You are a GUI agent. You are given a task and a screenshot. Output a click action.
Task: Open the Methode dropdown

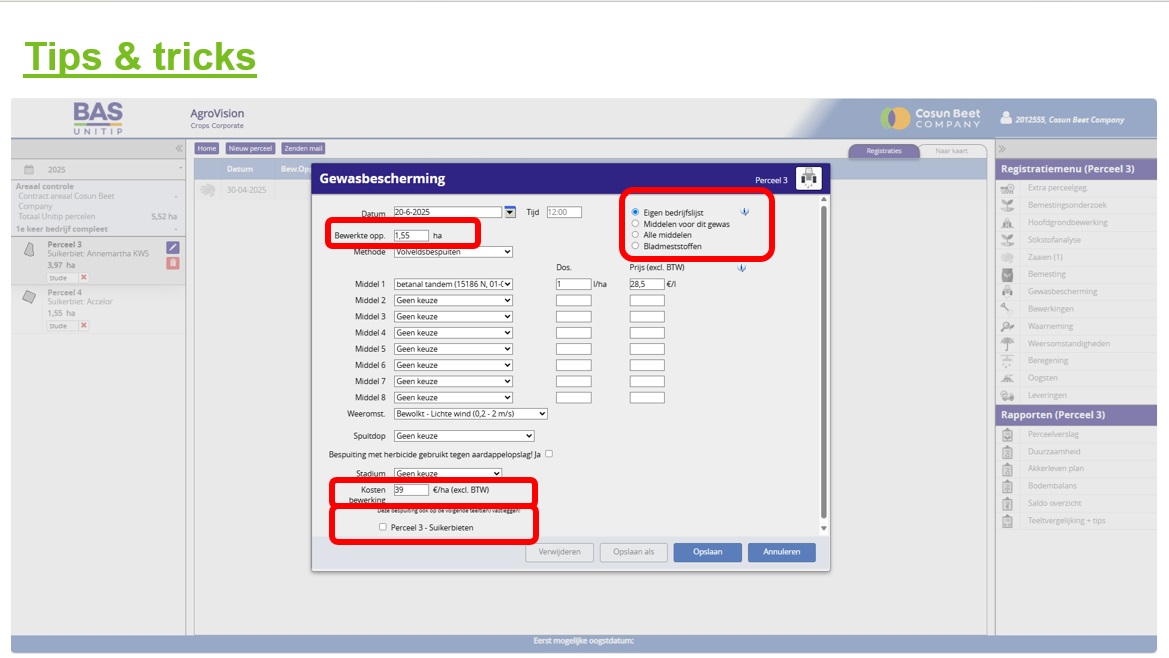[x=453, y=252]
